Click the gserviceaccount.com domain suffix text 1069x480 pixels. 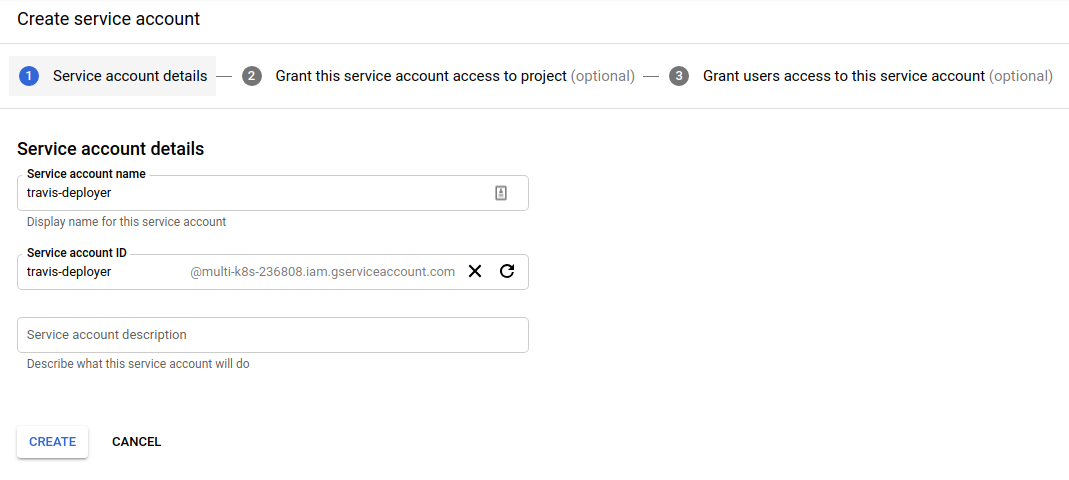pos(322,272)
